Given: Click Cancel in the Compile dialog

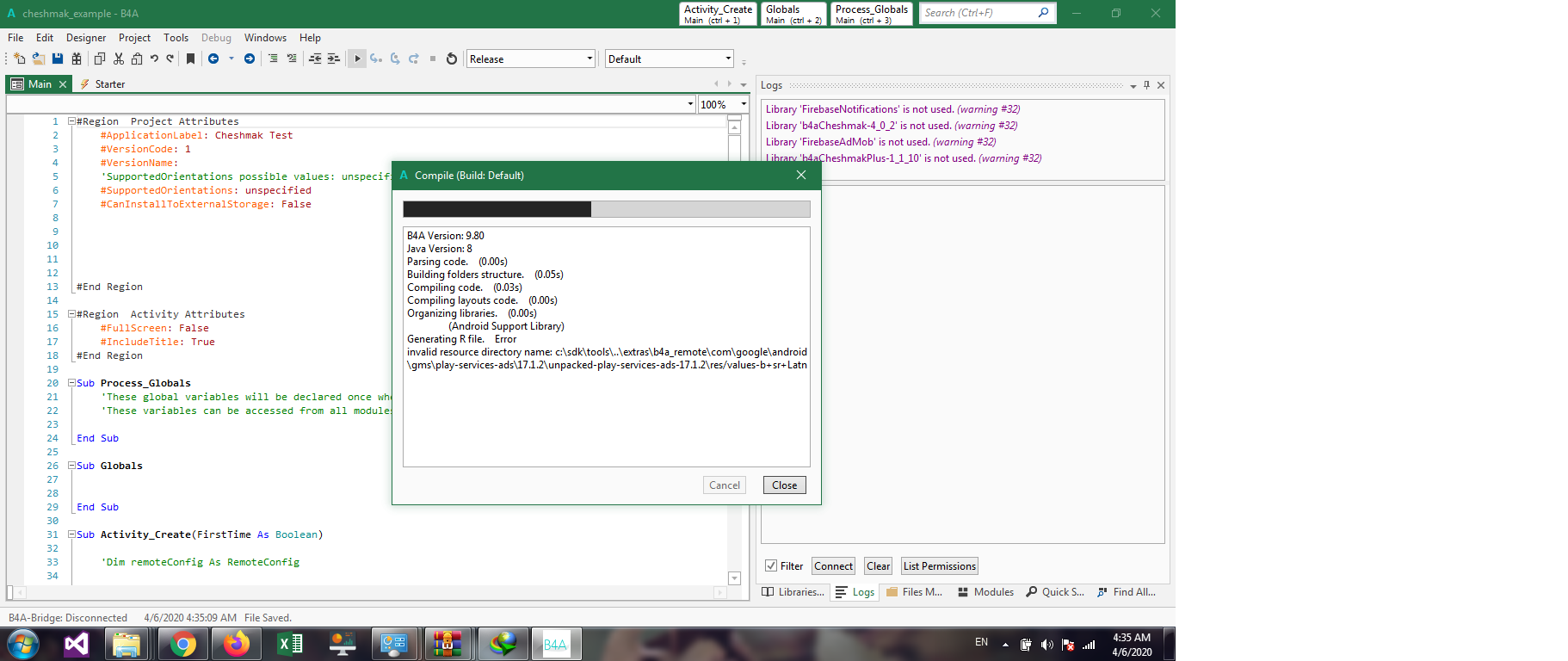Looking at the screenshot, I should (x=725, y=485).
